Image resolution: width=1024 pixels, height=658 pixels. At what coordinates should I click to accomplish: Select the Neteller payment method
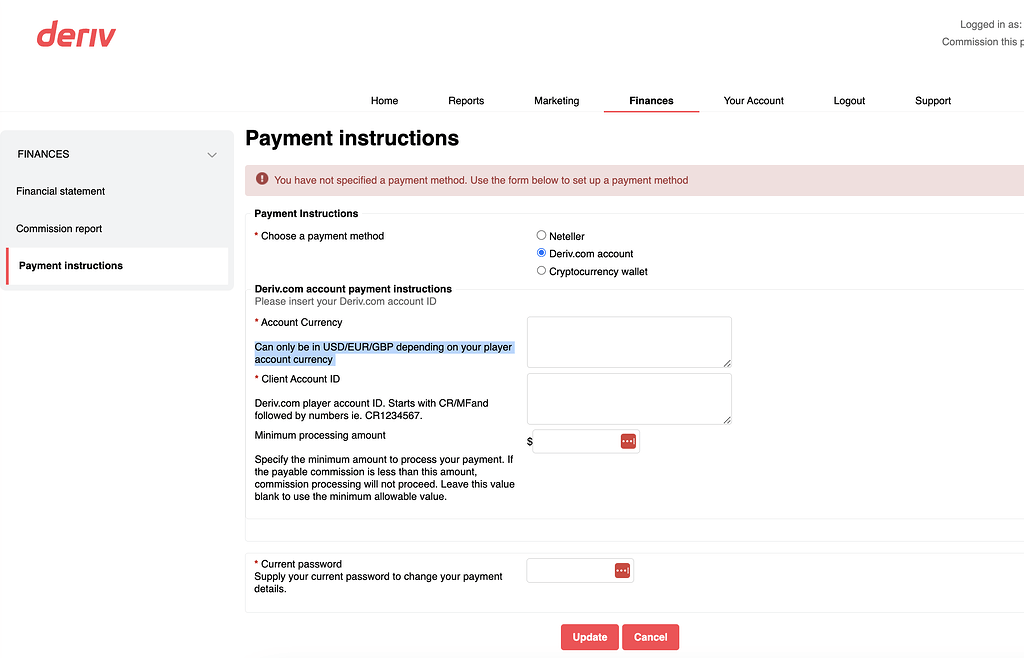[541, 236]
